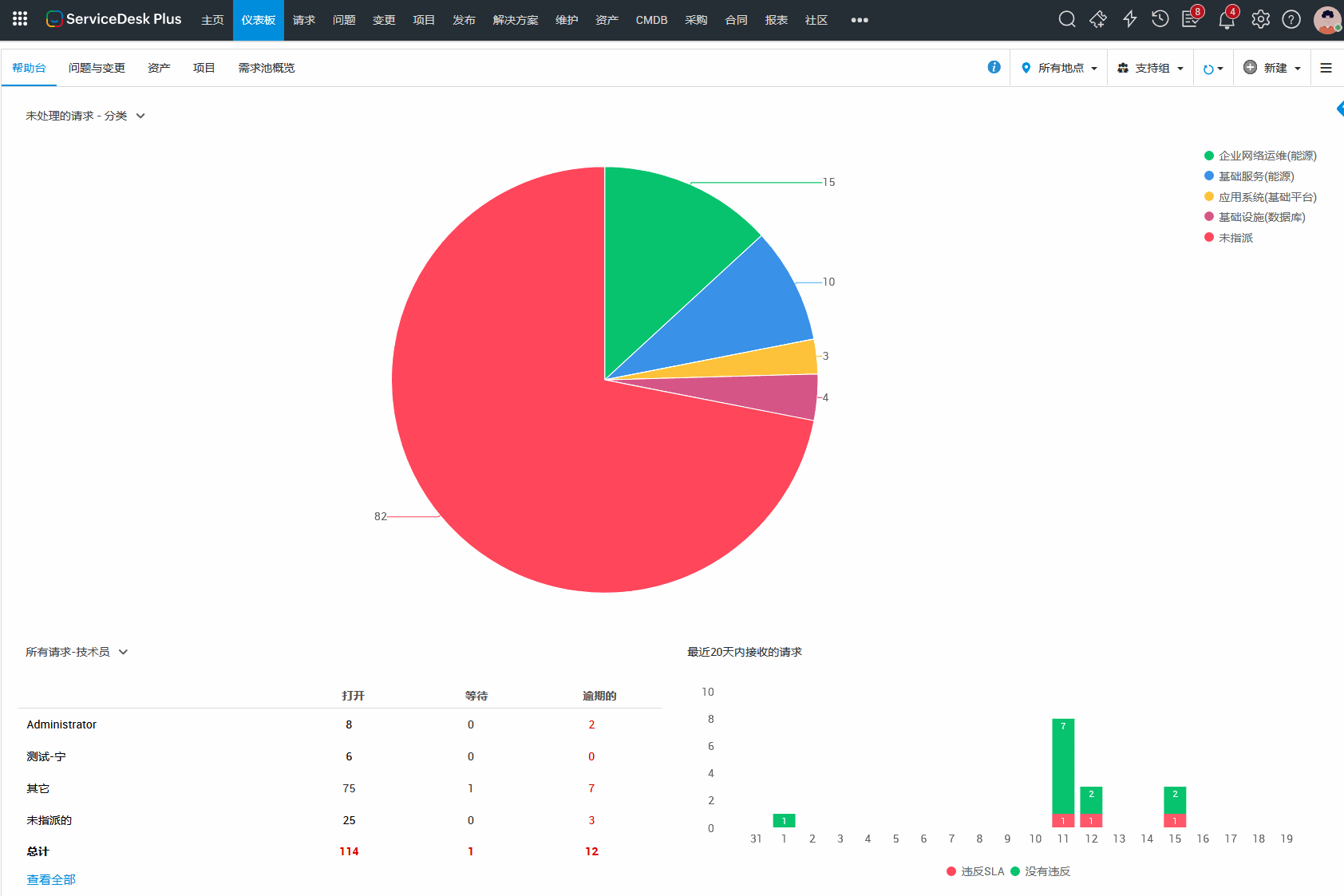Click the open count 25 for 未指派的
Viewport: 1344px width, 896px height.
pyautogui.click(x=349, y=820)
